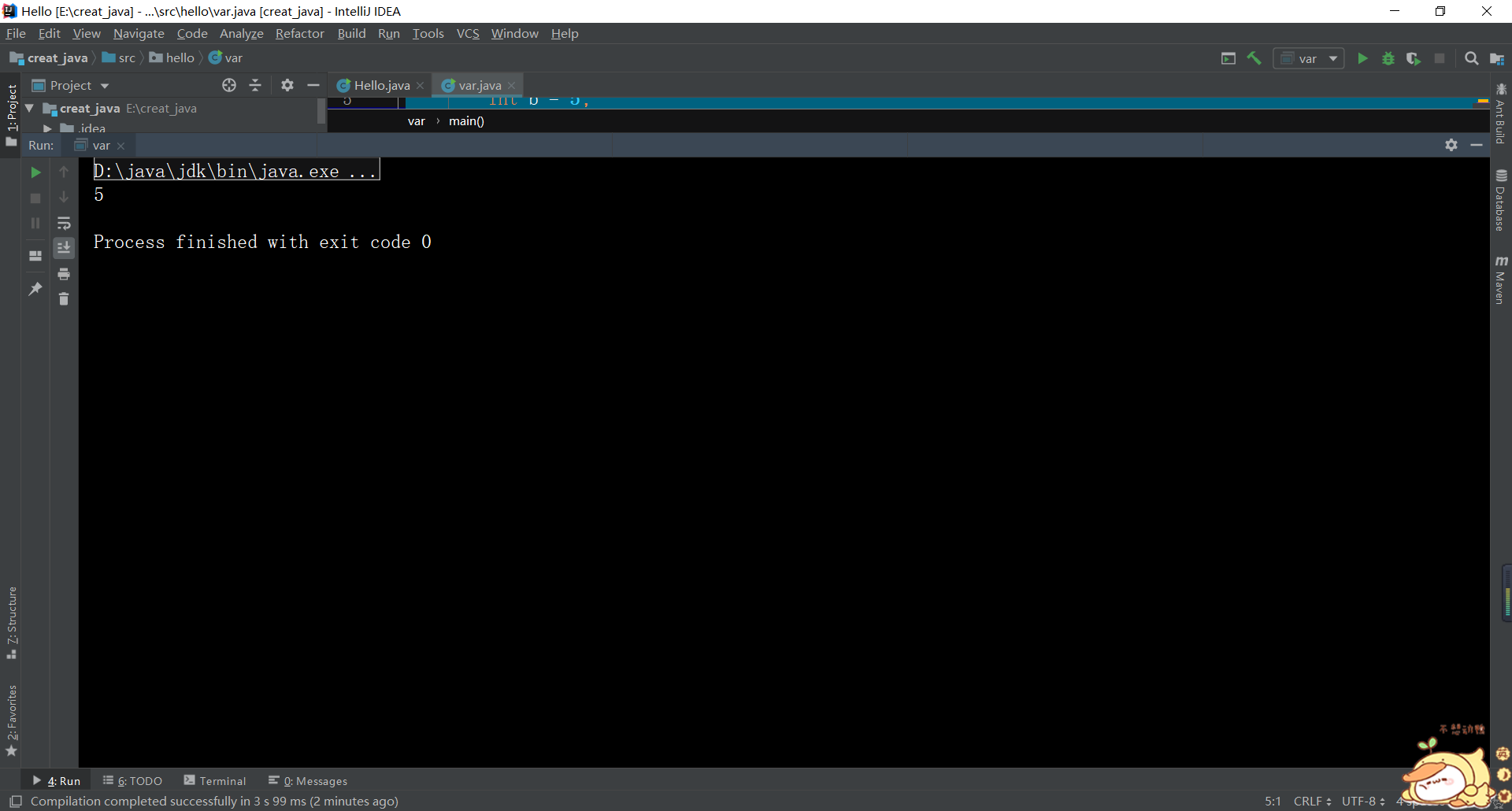This screenshot has width=1512, height=811.
Task: Pause output icon in Run panel
Action: pyautogui.click(x=35, y=224)
